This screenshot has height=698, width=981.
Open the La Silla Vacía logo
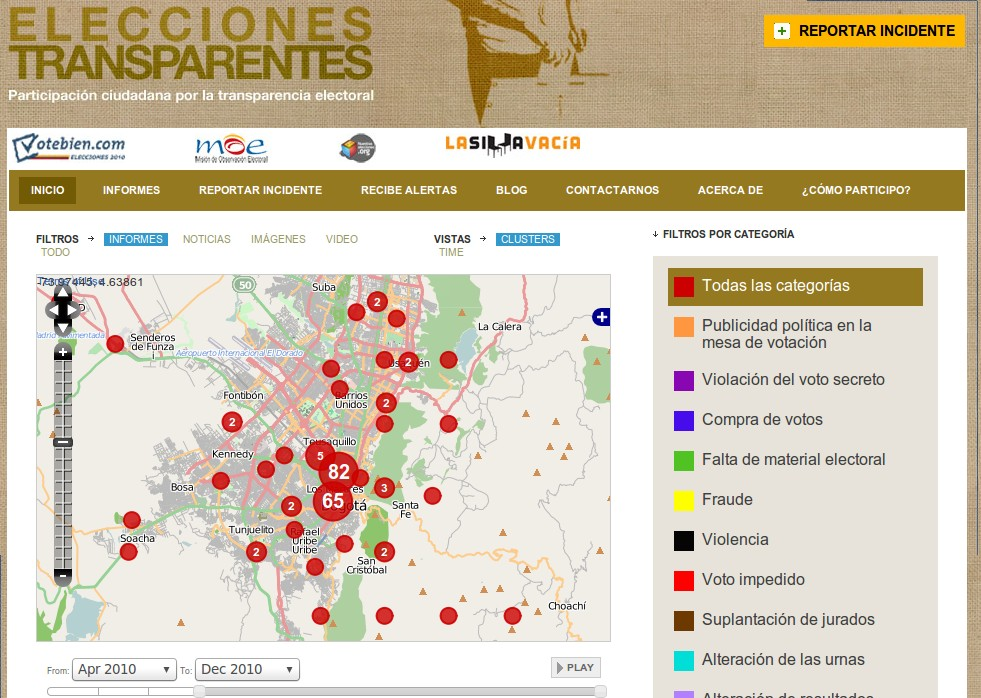512,144
